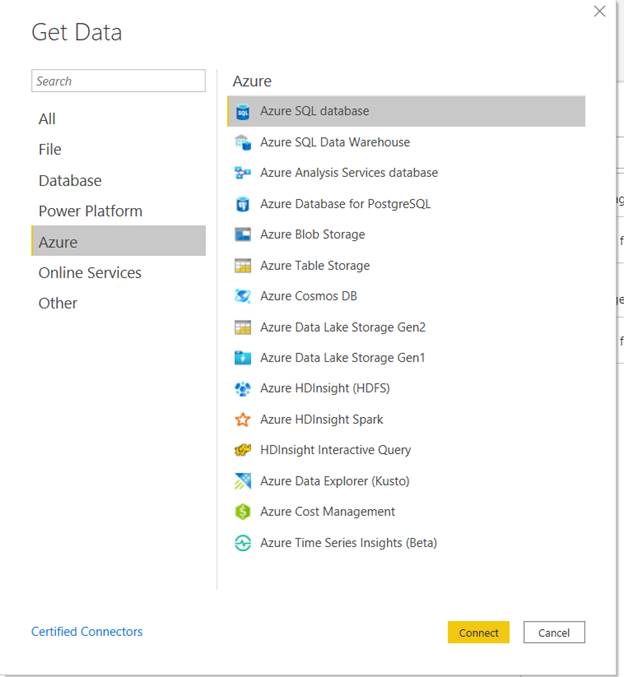This screenshot has width=624, height=677.
Task: Select the Azure Blob Storage icon
Action: (x=243, y=234)
